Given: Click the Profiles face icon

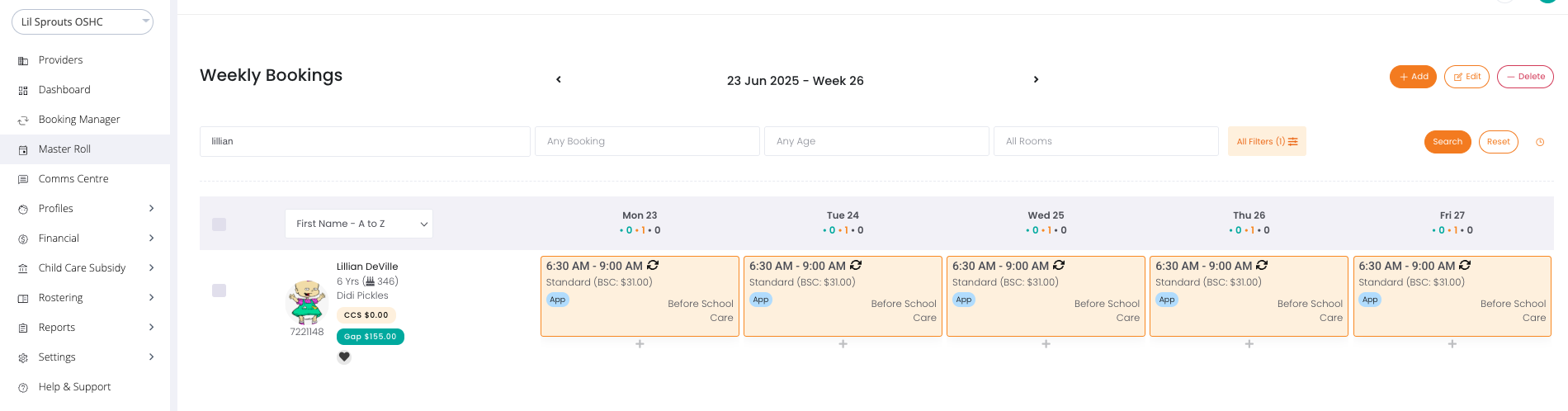Looking at the screenshot, I should click(23, 209).
